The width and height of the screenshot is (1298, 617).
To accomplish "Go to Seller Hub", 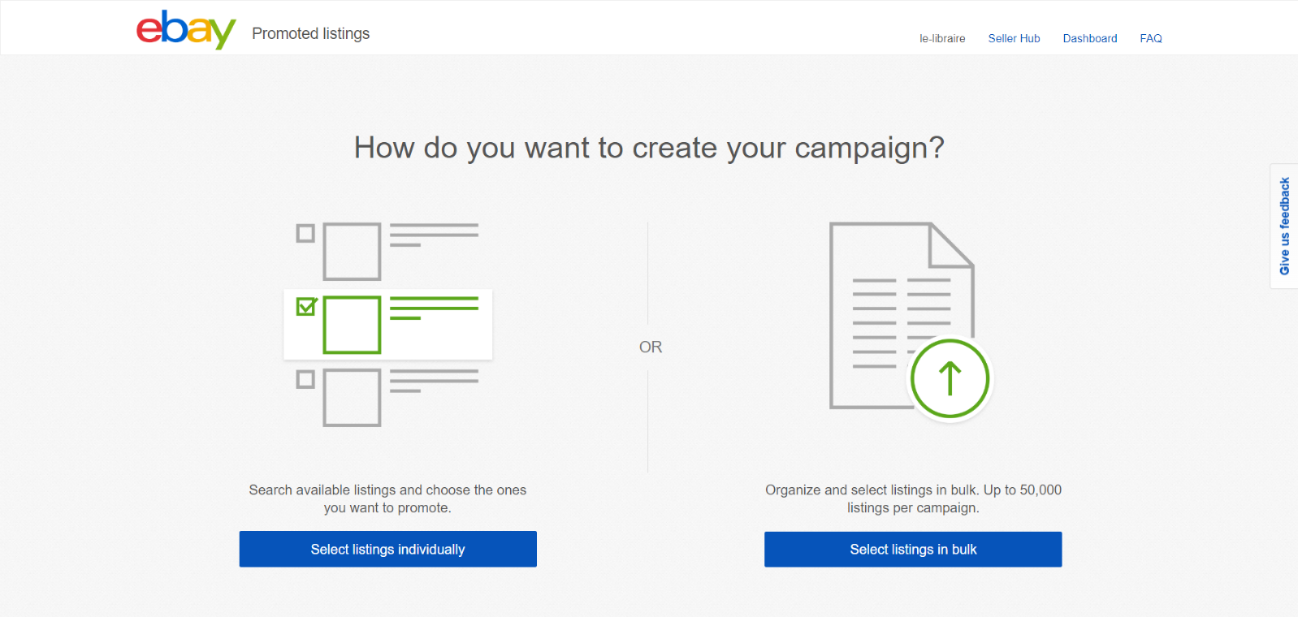I will [x=1014, y=38].
